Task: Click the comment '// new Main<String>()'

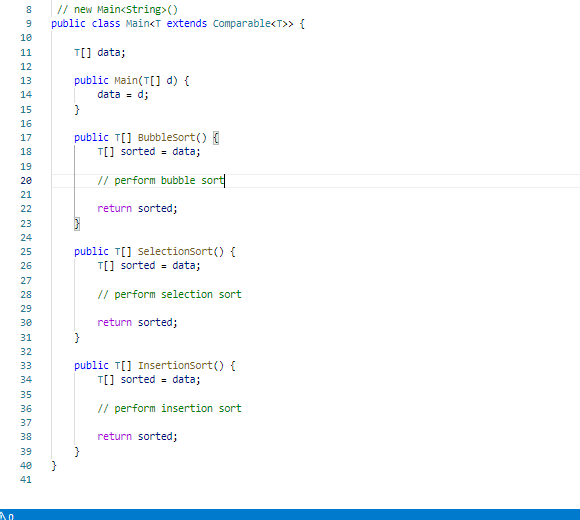Action: [x=117, y=10]
